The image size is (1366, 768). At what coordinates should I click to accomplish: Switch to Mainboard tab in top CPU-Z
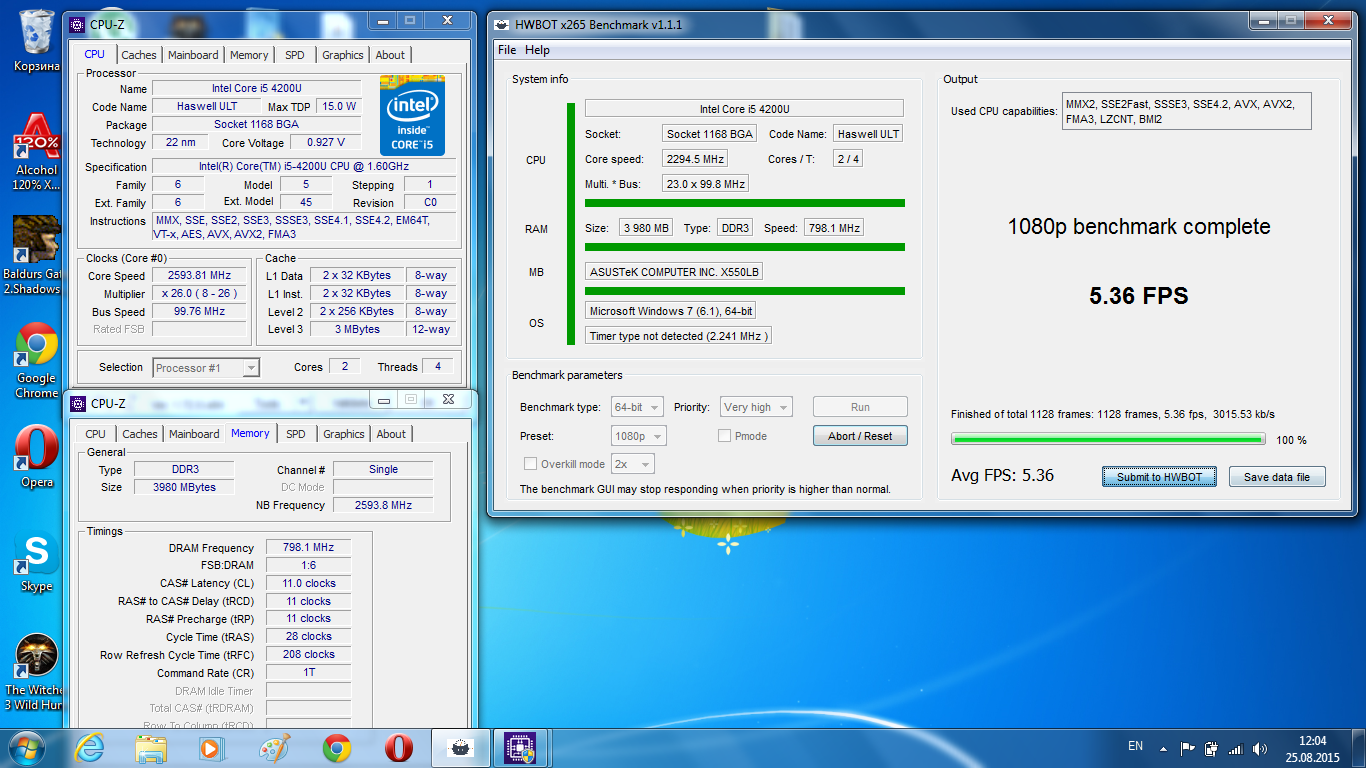point(193,55)
